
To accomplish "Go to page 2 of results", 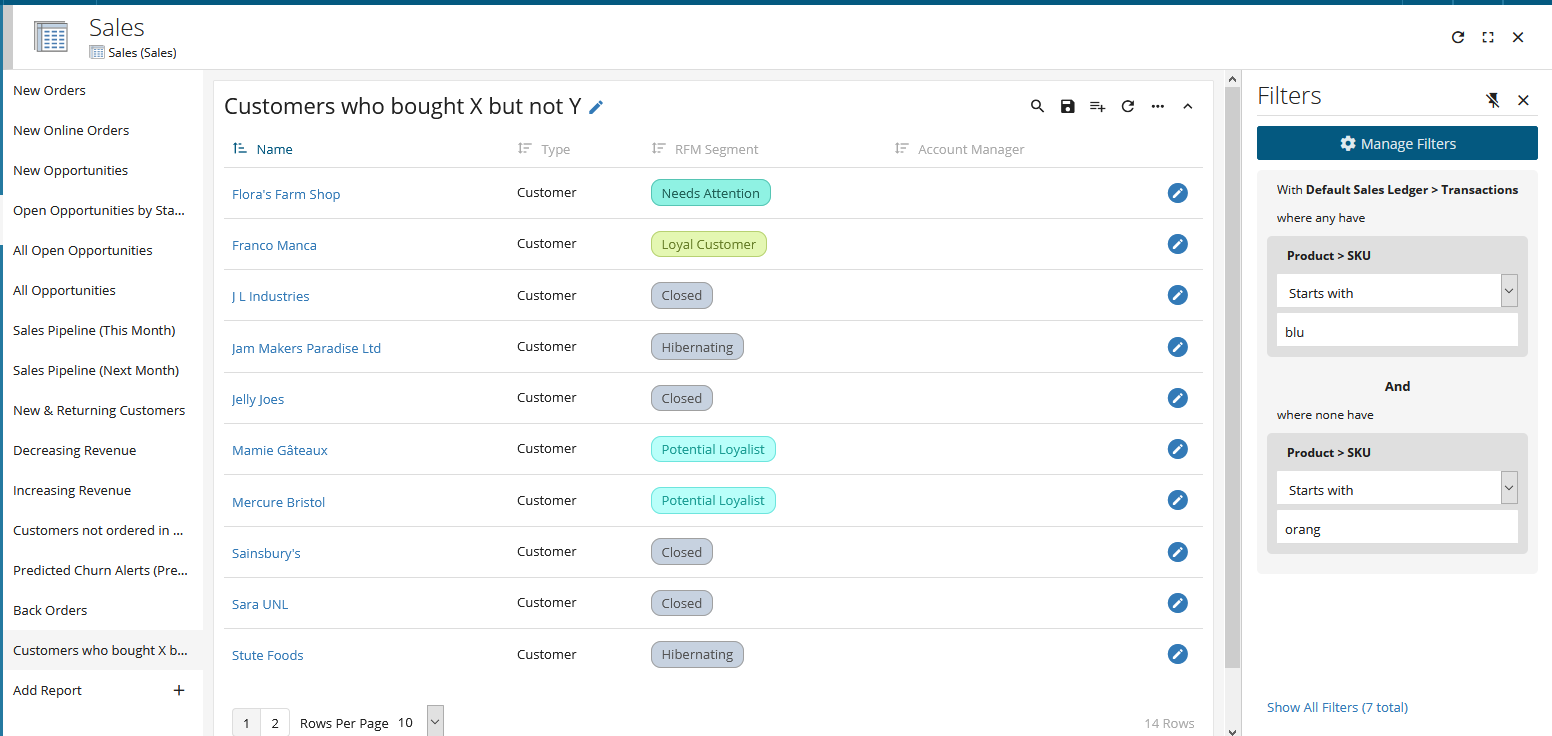I will (x=275, y=721).
